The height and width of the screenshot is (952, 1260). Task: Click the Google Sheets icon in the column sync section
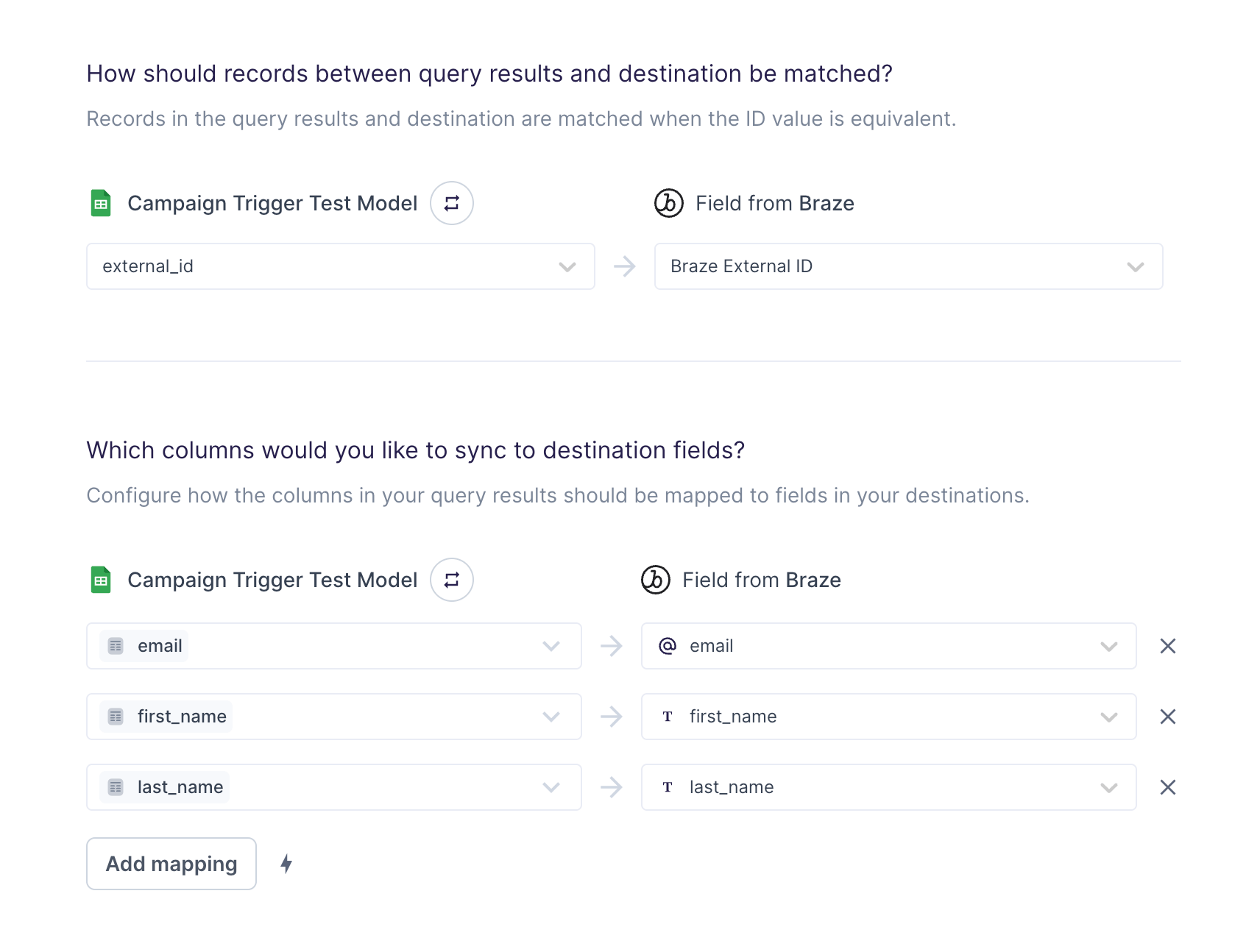pyautogui.click(x=101, y=580)
